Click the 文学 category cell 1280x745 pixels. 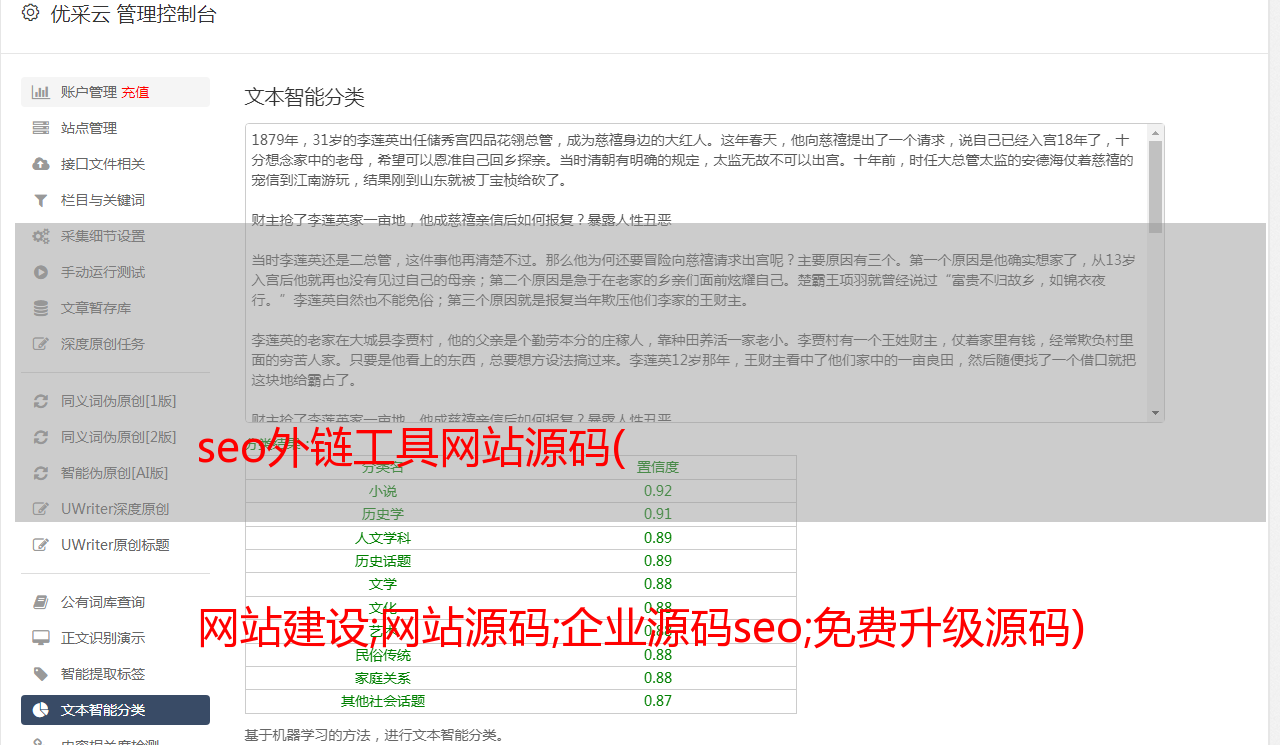click(383, 584)
